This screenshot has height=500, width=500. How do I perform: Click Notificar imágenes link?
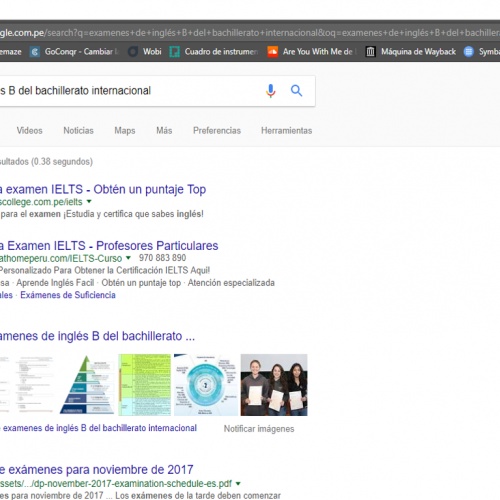[x=259, y=429]
